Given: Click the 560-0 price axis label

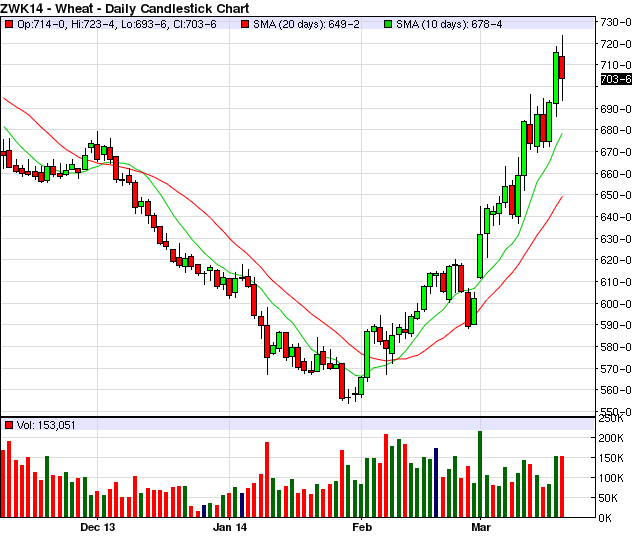Looking at the screenshot, I should click(616, 390).
